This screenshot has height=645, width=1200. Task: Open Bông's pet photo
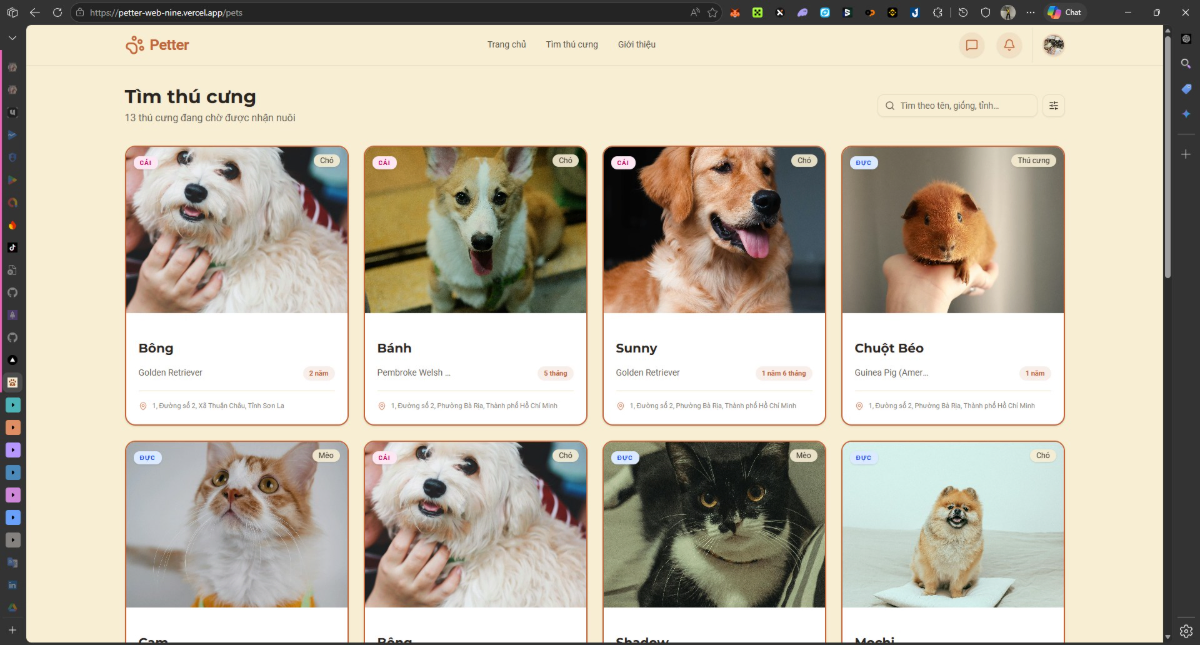pos(237,230)
